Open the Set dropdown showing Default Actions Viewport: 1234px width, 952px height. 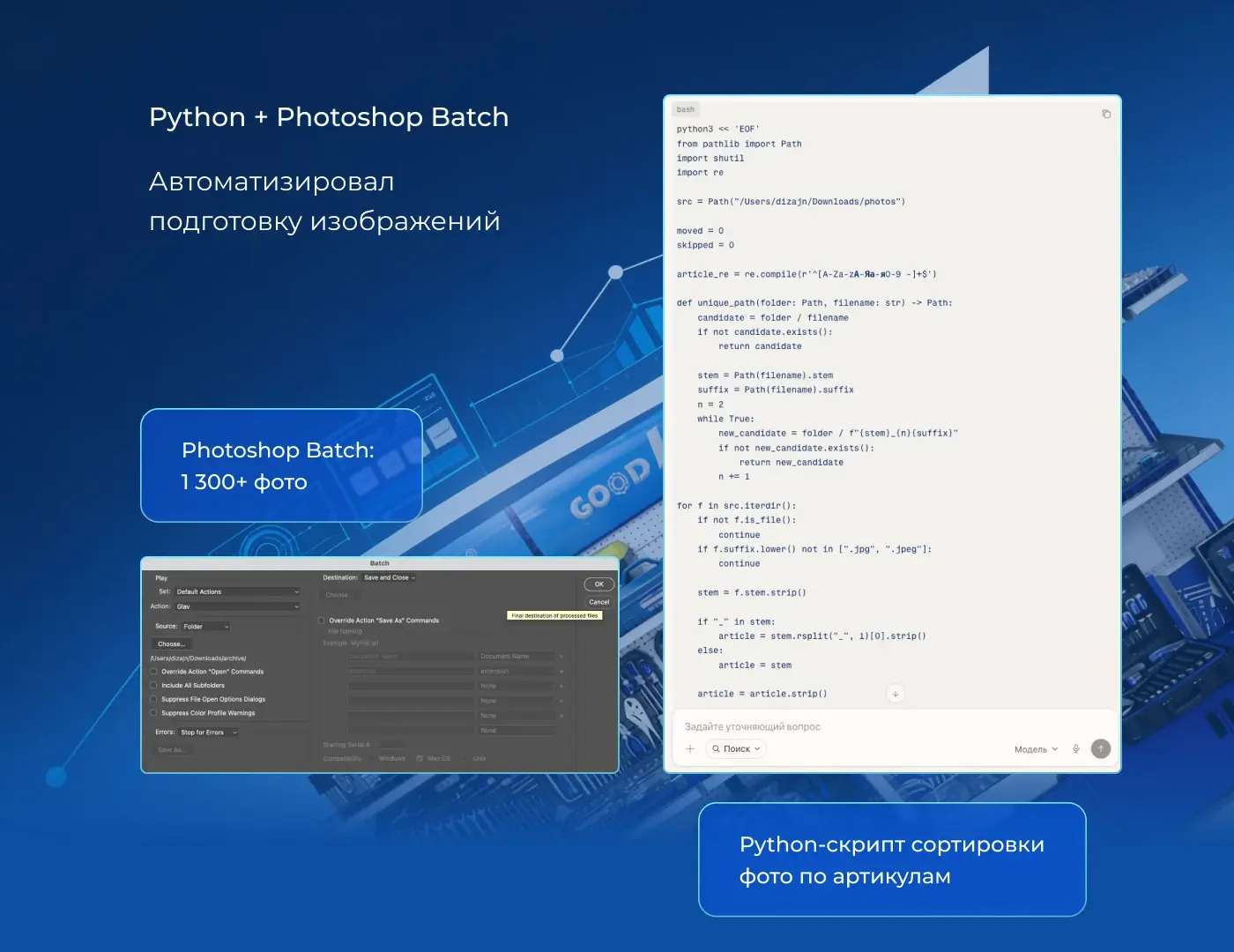pos(237,591)
